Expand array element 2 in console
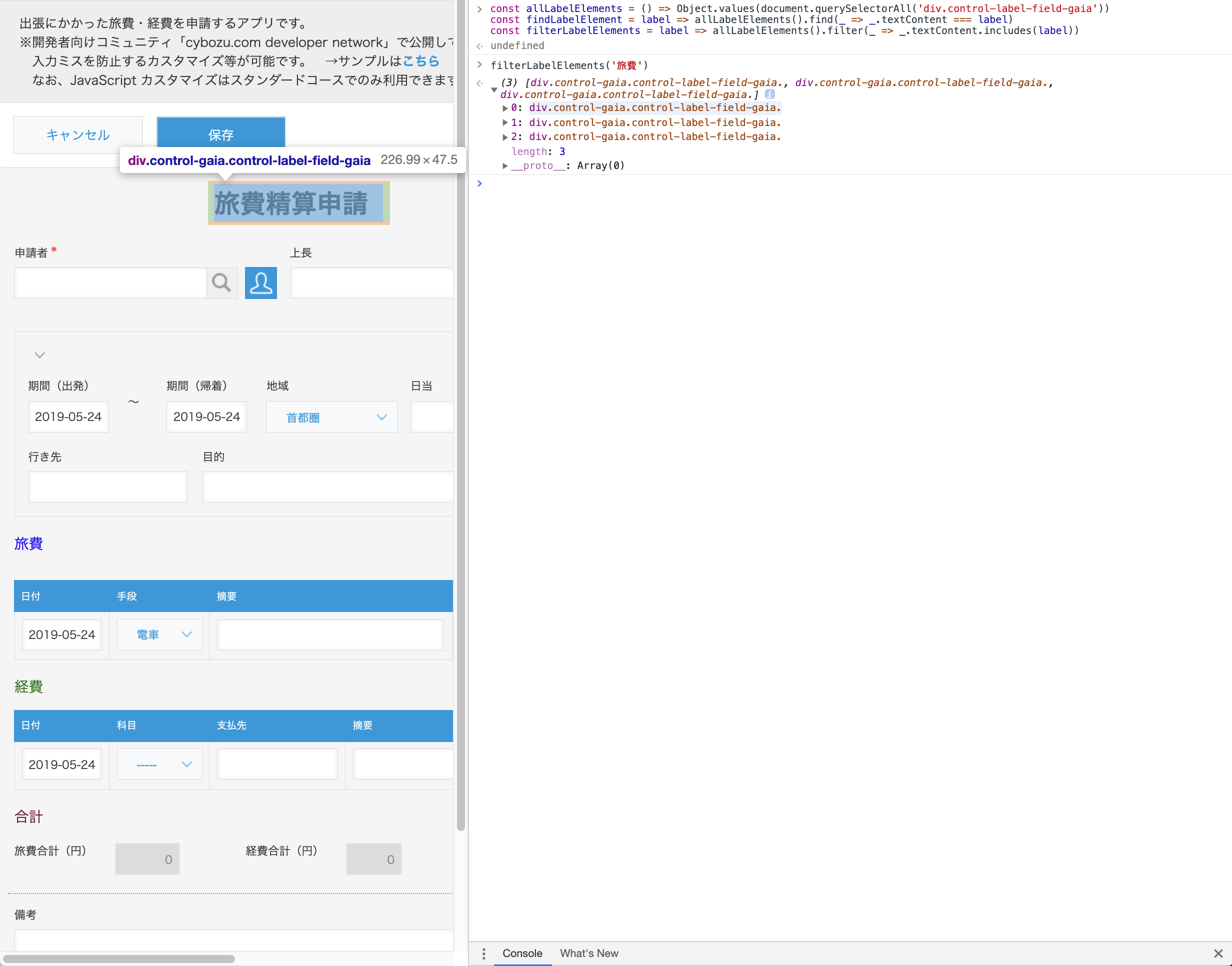Screen dimensions: 1232x966 coord(505,137)
